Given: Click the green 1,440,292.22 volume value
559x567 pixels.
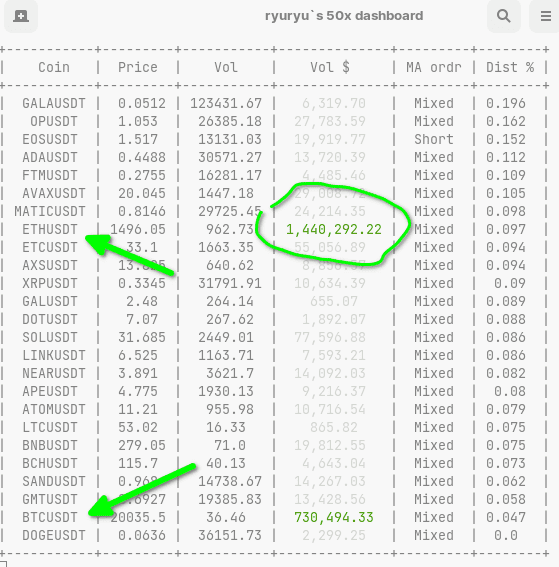Looking at the screenshot, I should point(334,229).
